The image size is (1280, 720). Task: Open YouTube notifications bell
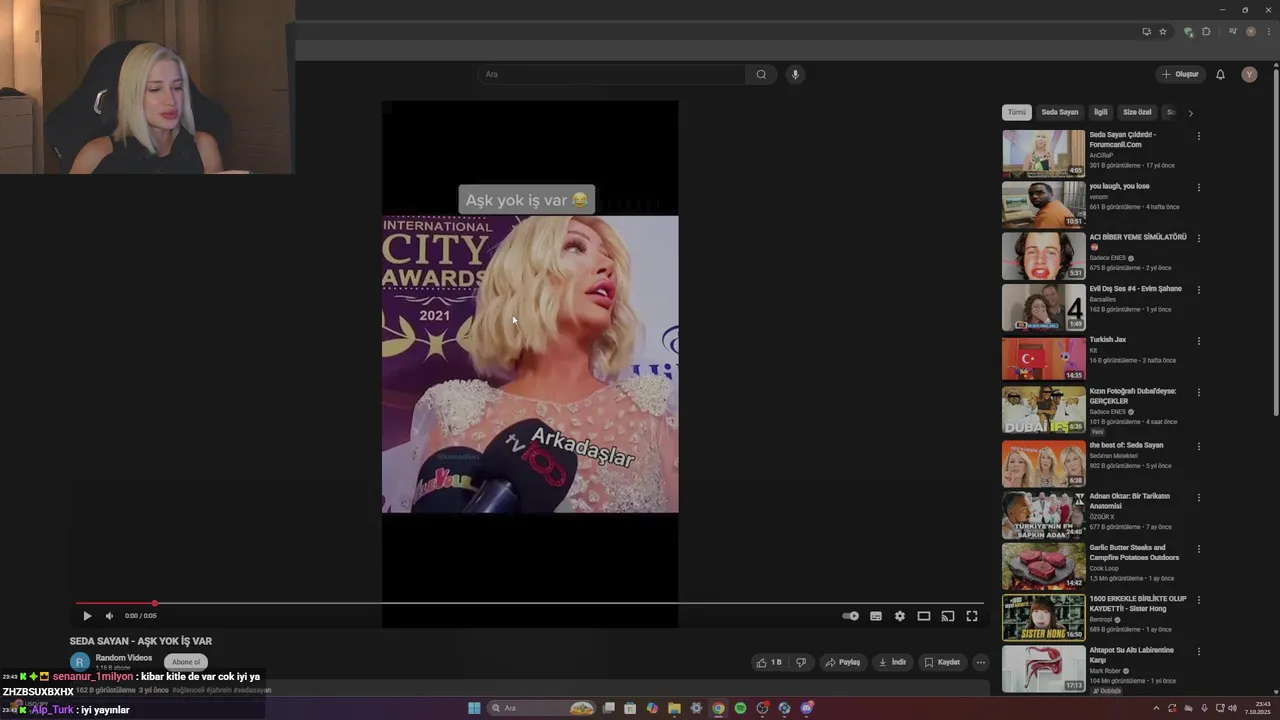point(1220,74)
